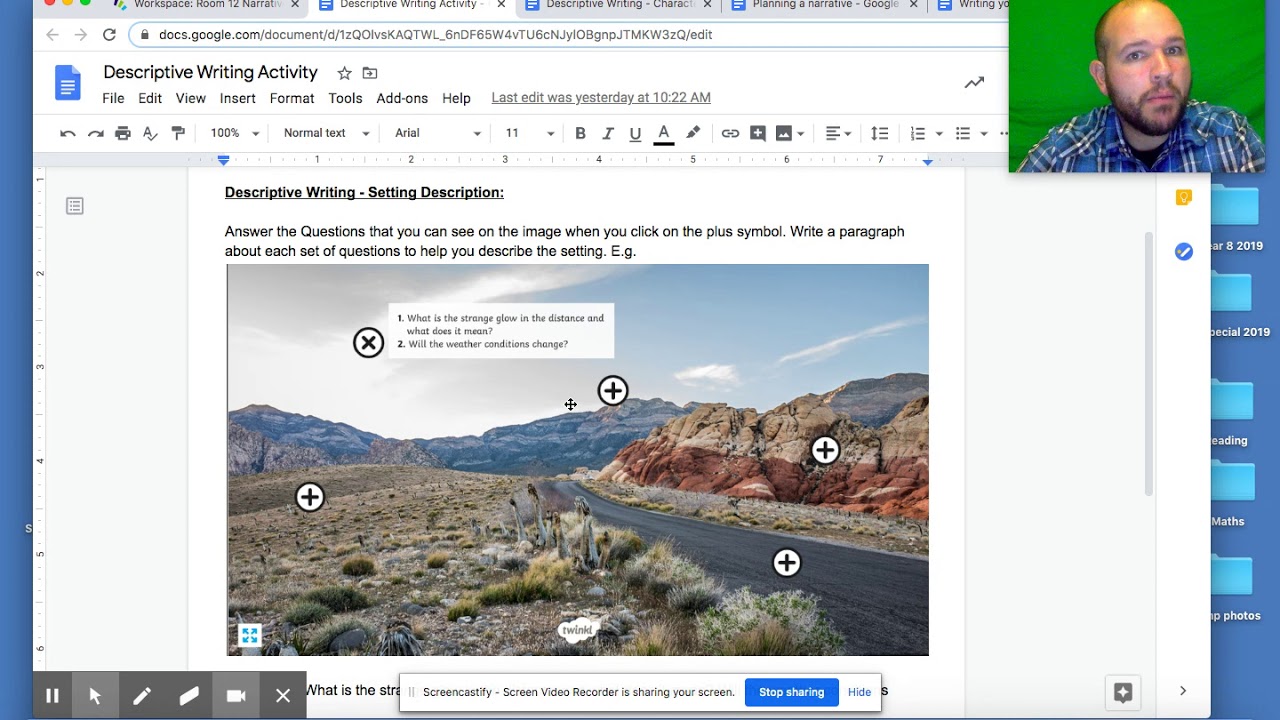
Task: Pick the text color button with underline swatch
Action: pos(663,134)
